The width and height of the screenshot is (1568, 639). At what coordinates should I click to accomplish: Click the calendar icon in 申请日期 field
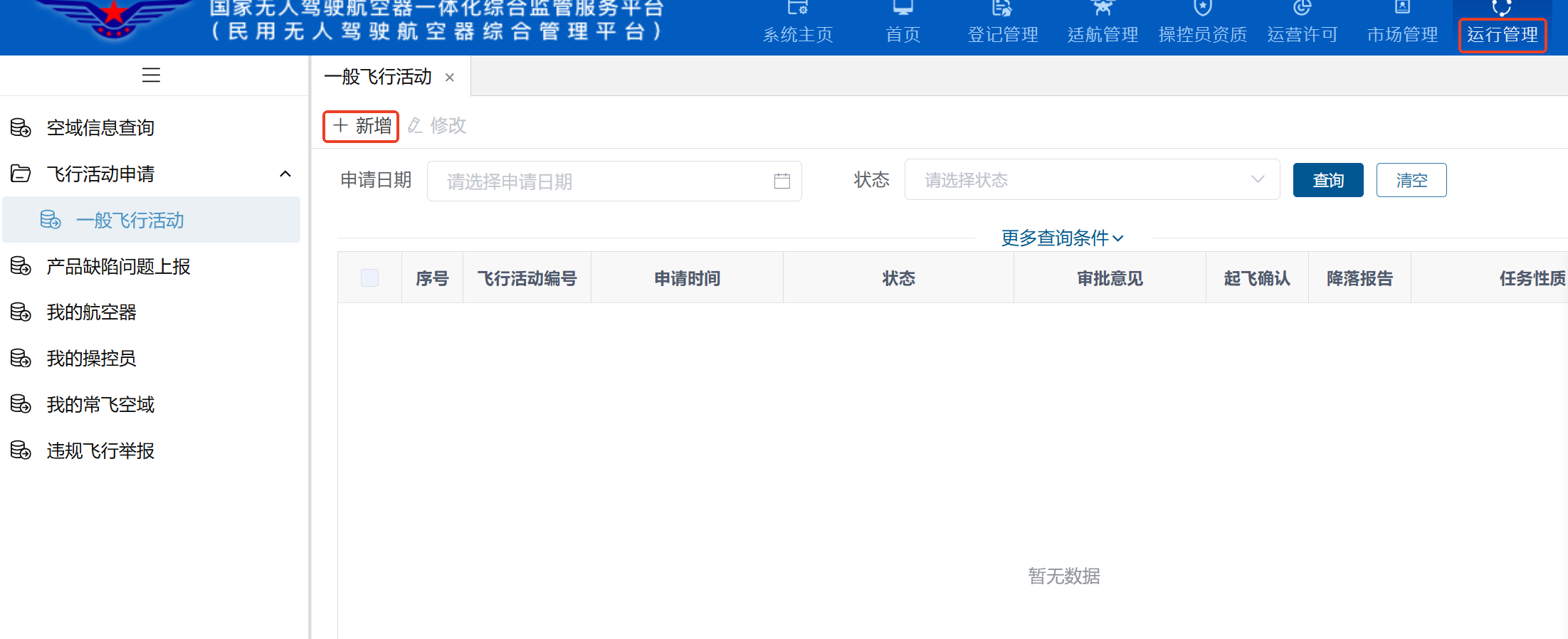point(782,181)
